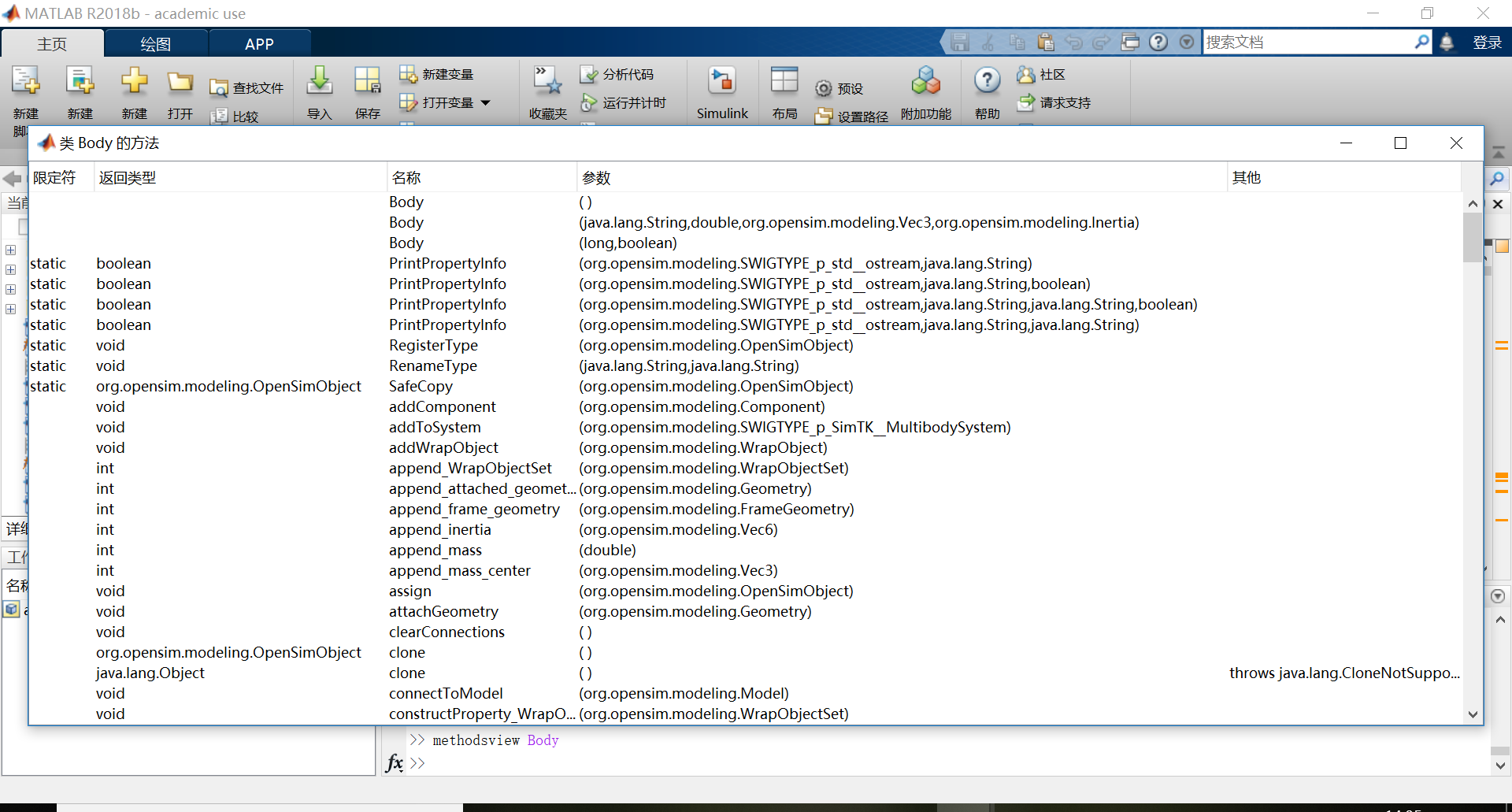Click the 登录 (Sign In) button
Image resolution: width=1512 pixels, height=812 pixels.
click(x=1488, y=42)
